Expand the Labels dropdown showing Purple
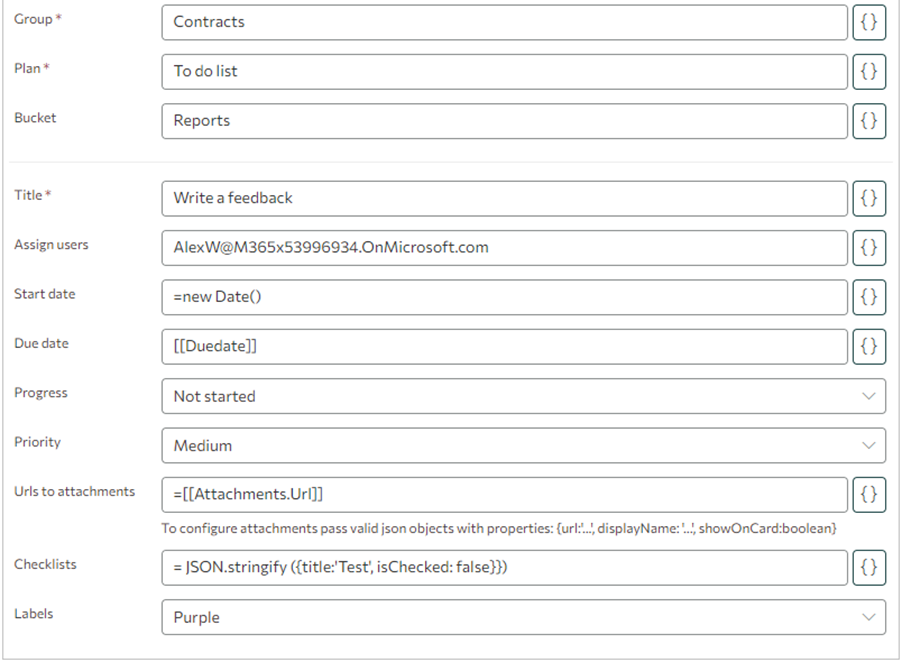The width and height of the screenshot is (902, 662). point(523,617)
